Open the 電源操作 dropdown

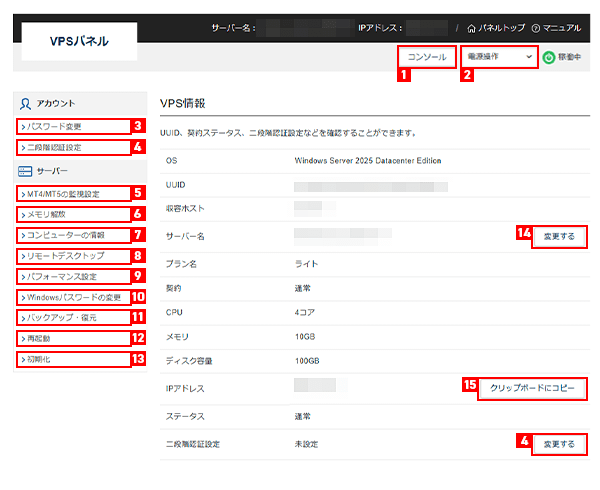(x=500, y=57)
